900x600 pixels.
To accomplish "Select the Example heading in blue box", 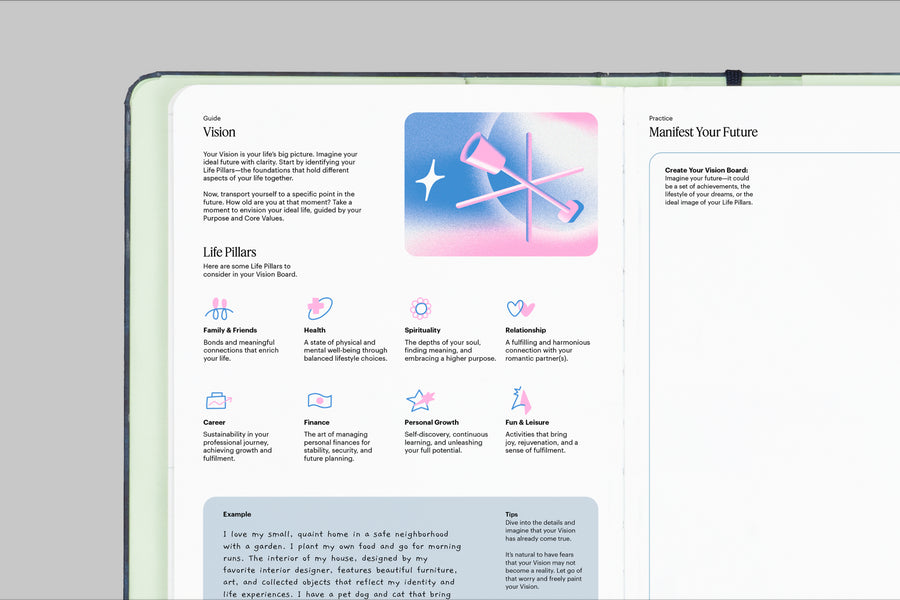I will coord(237,514).
